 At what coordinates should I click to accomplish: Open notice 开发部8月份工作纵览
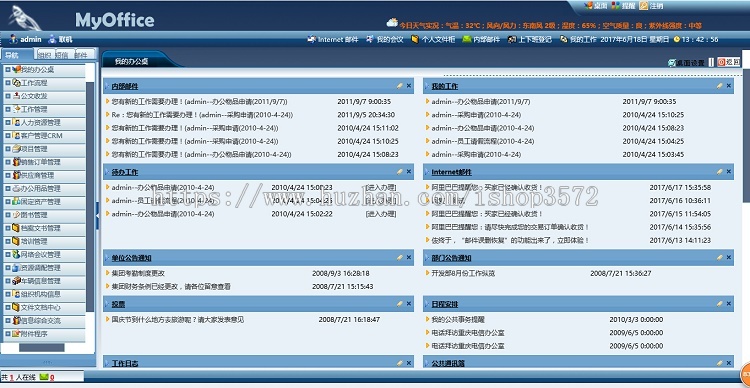click(x=463, y=273)
